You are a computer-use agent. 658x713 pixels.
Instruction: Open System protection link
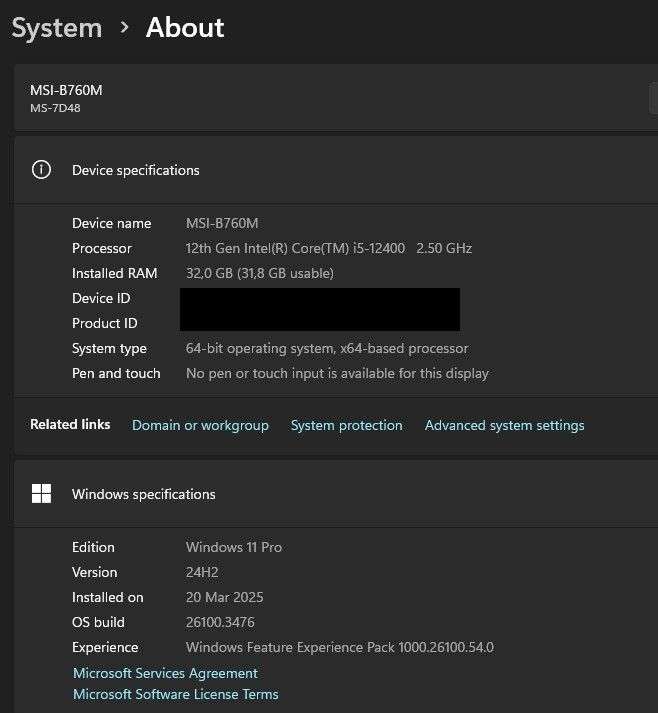[x=347, y=425]
